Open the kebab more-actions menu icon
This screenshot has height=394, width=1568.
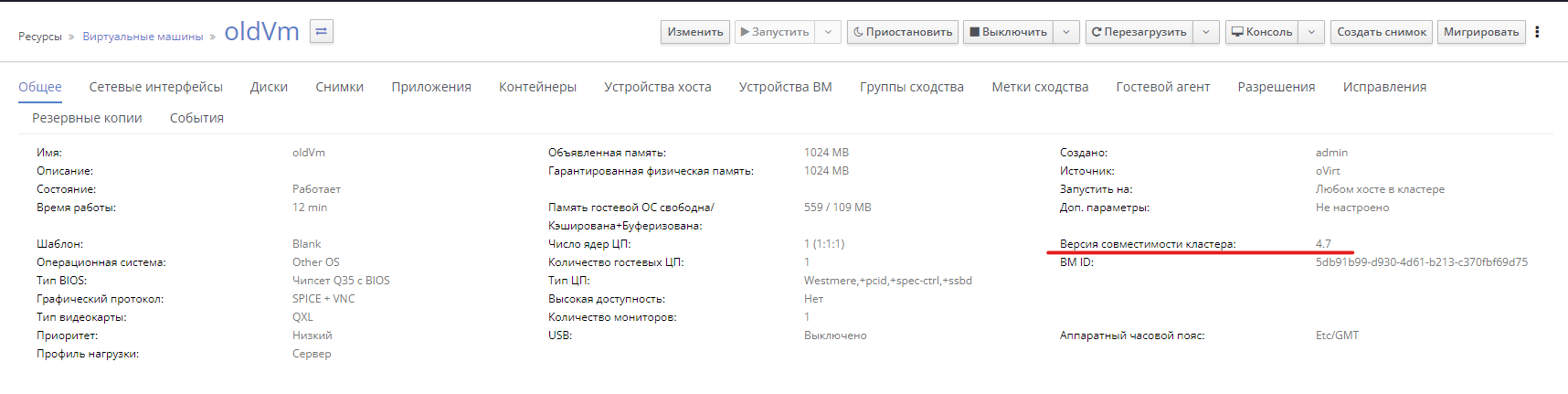(x=1537, y=32)
